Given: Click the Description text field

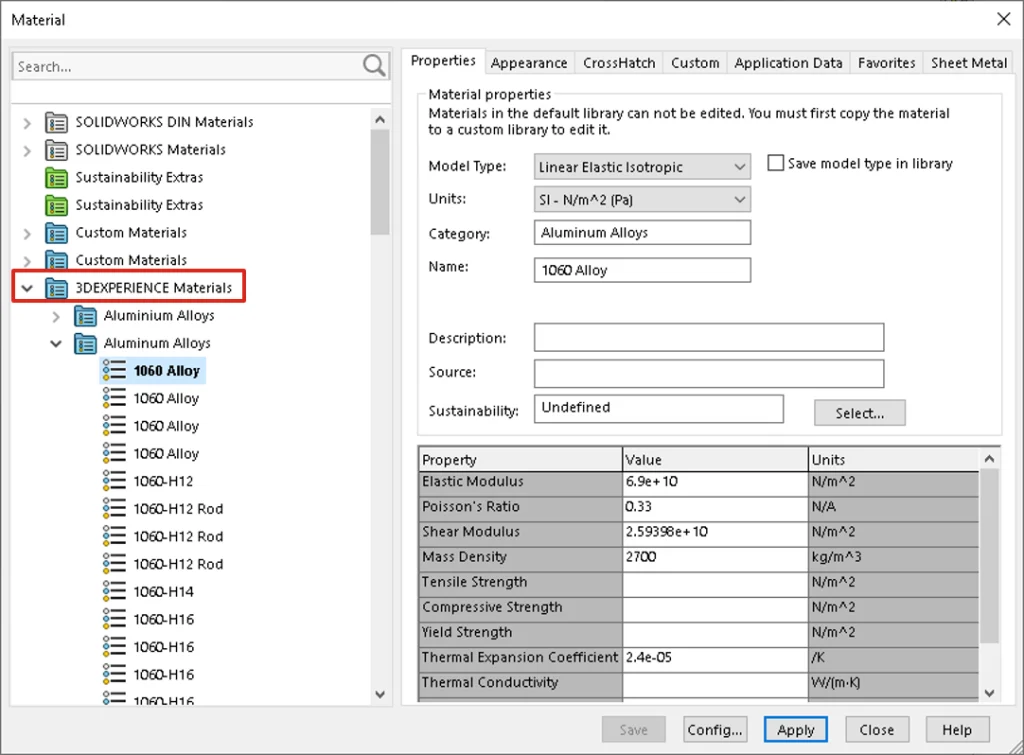Looking at the screenshot, I should (x=708, y=338).
